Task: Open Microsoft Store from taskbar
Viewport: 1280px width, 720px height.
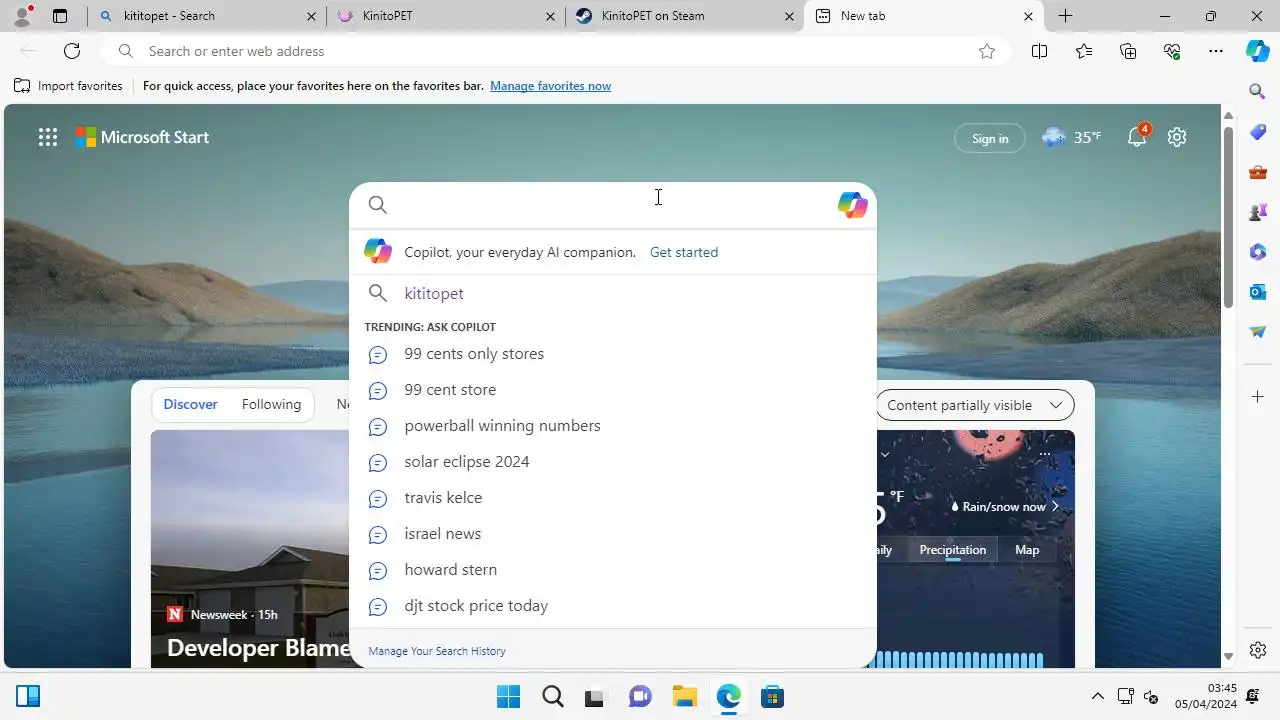Action: pos(772,696)
